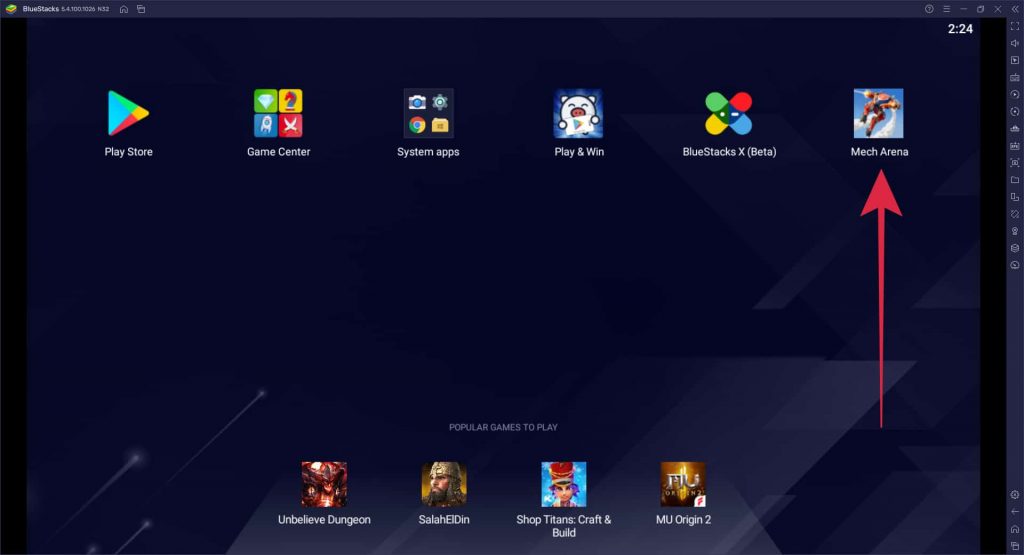Click the Android home icon in the sidebar

coord(1015,529)
